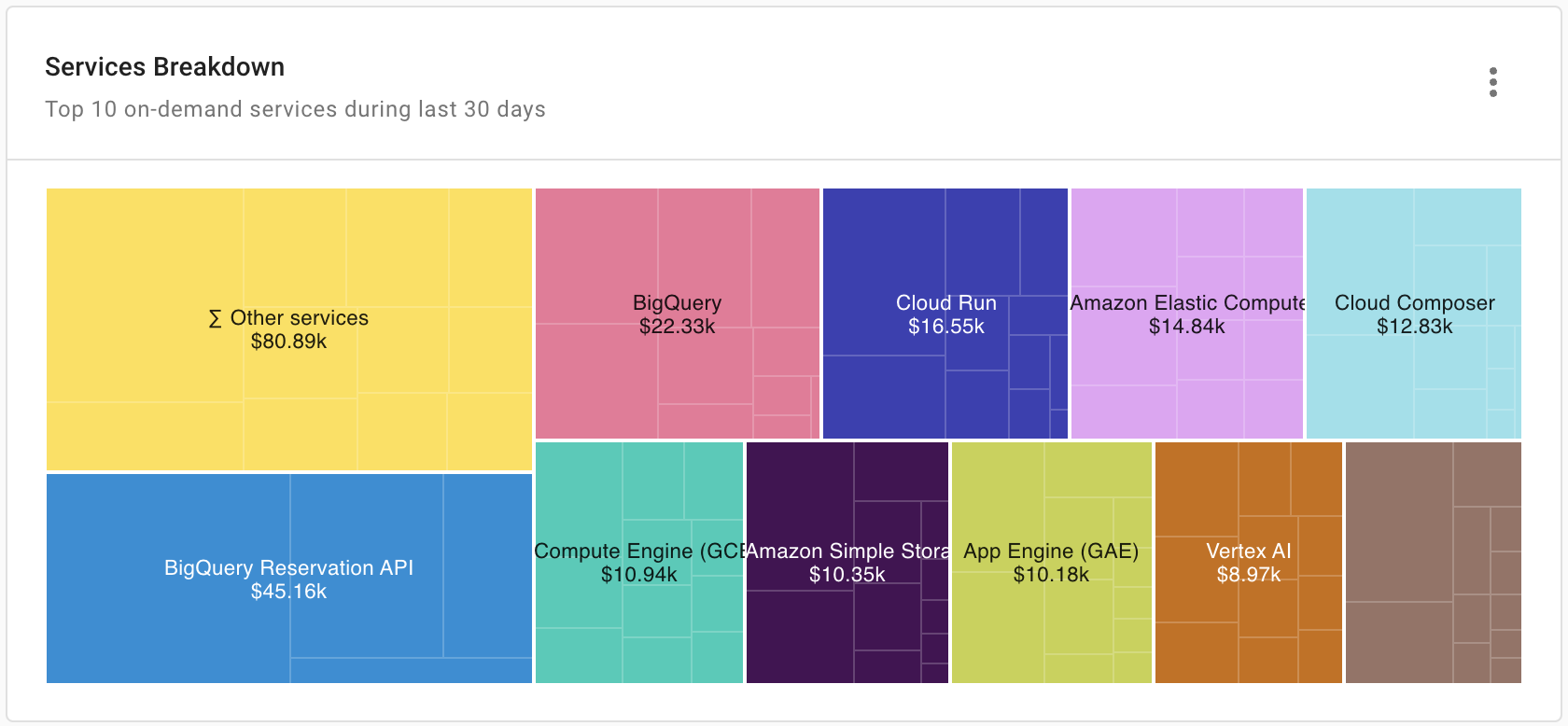Click the BigQuery Reservation API tile
Viewport: 1568px width, 726px height.
point(287,579)
